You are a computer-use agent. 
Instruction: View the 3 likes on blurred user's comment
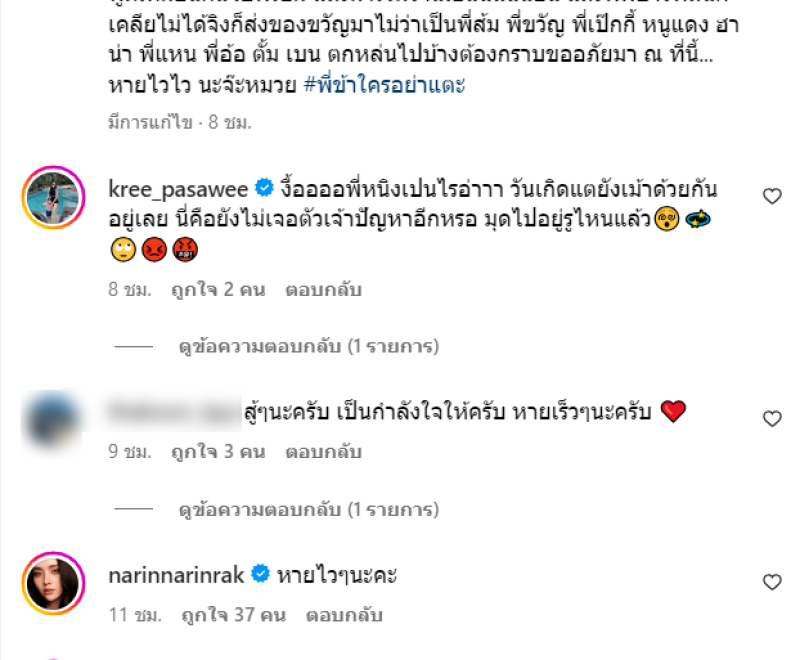click(x=218, y=452)
